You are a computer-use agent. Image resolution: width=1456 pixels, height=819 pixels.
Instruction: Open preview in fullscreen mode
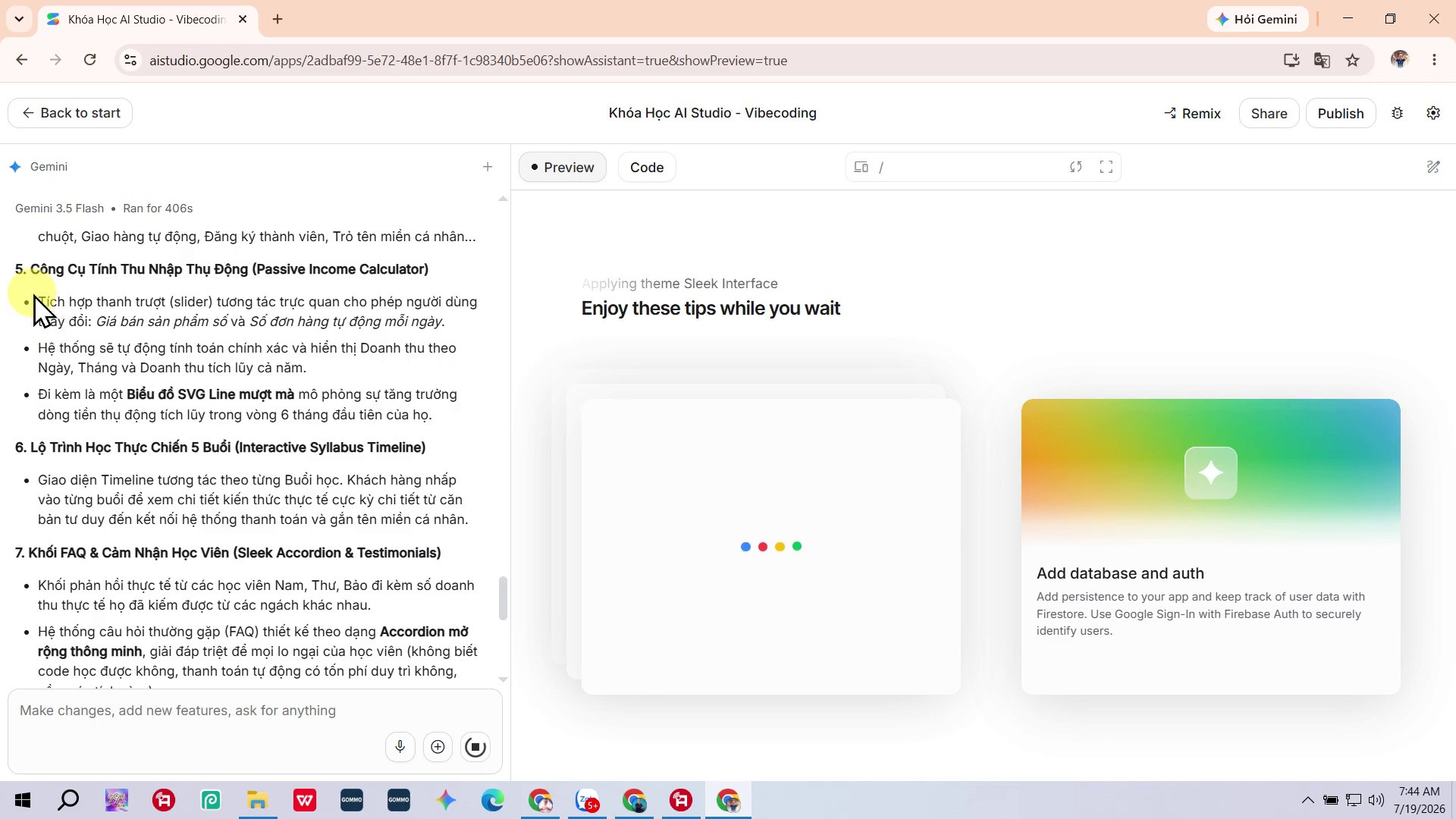point(1106,167)
